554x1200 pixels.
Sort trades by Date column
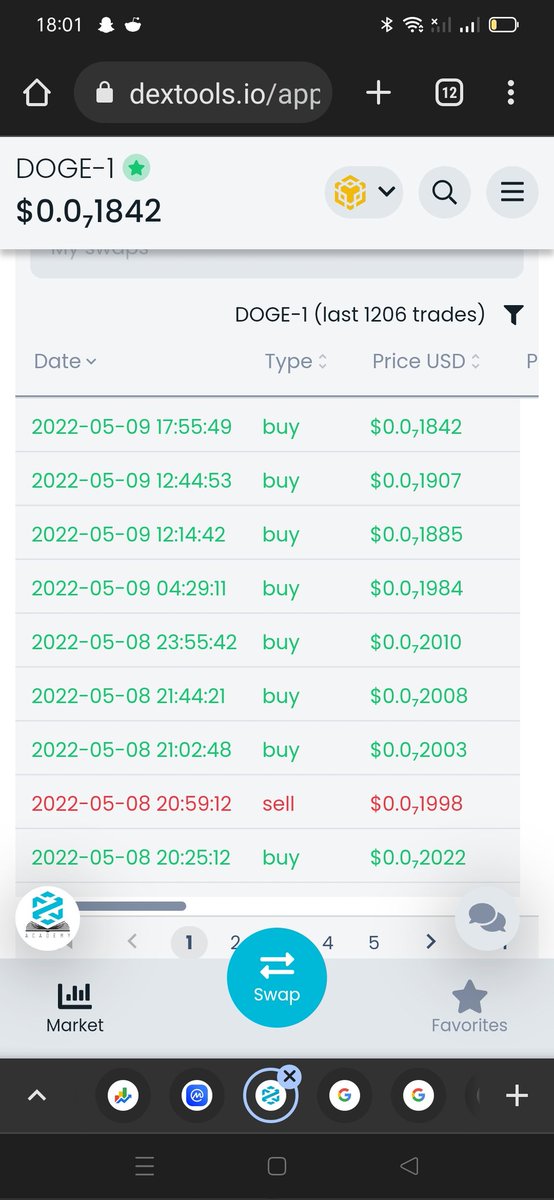point(65,361)
